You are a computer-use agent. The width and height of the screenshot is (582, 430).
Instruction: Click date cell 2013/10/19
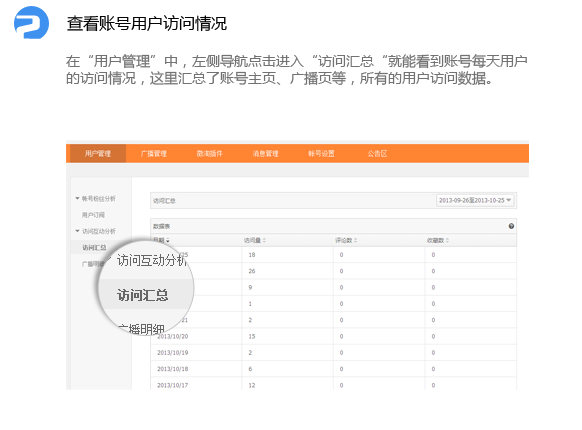(x=173, y=353)
